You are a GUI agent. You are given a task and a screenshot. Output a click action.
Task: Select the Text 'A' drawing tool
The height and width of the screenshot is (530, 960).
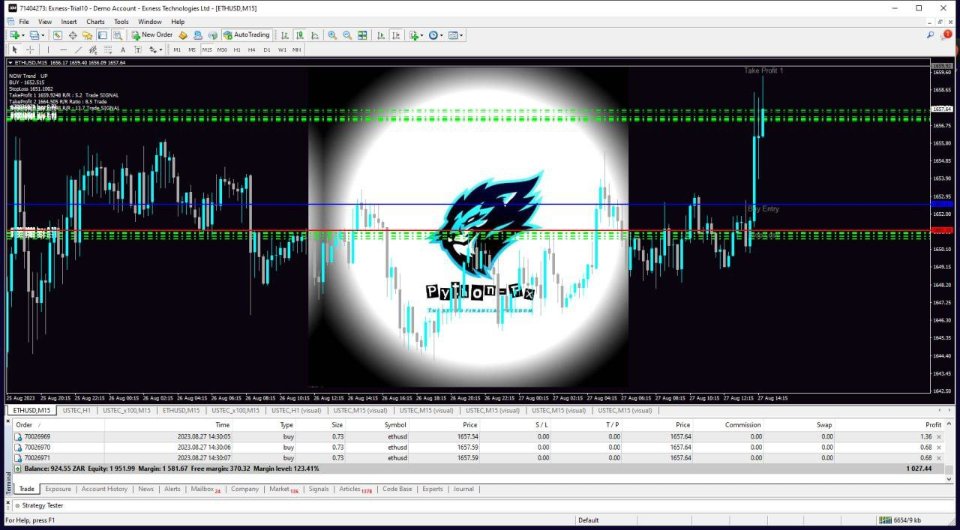tap(122, 50)
